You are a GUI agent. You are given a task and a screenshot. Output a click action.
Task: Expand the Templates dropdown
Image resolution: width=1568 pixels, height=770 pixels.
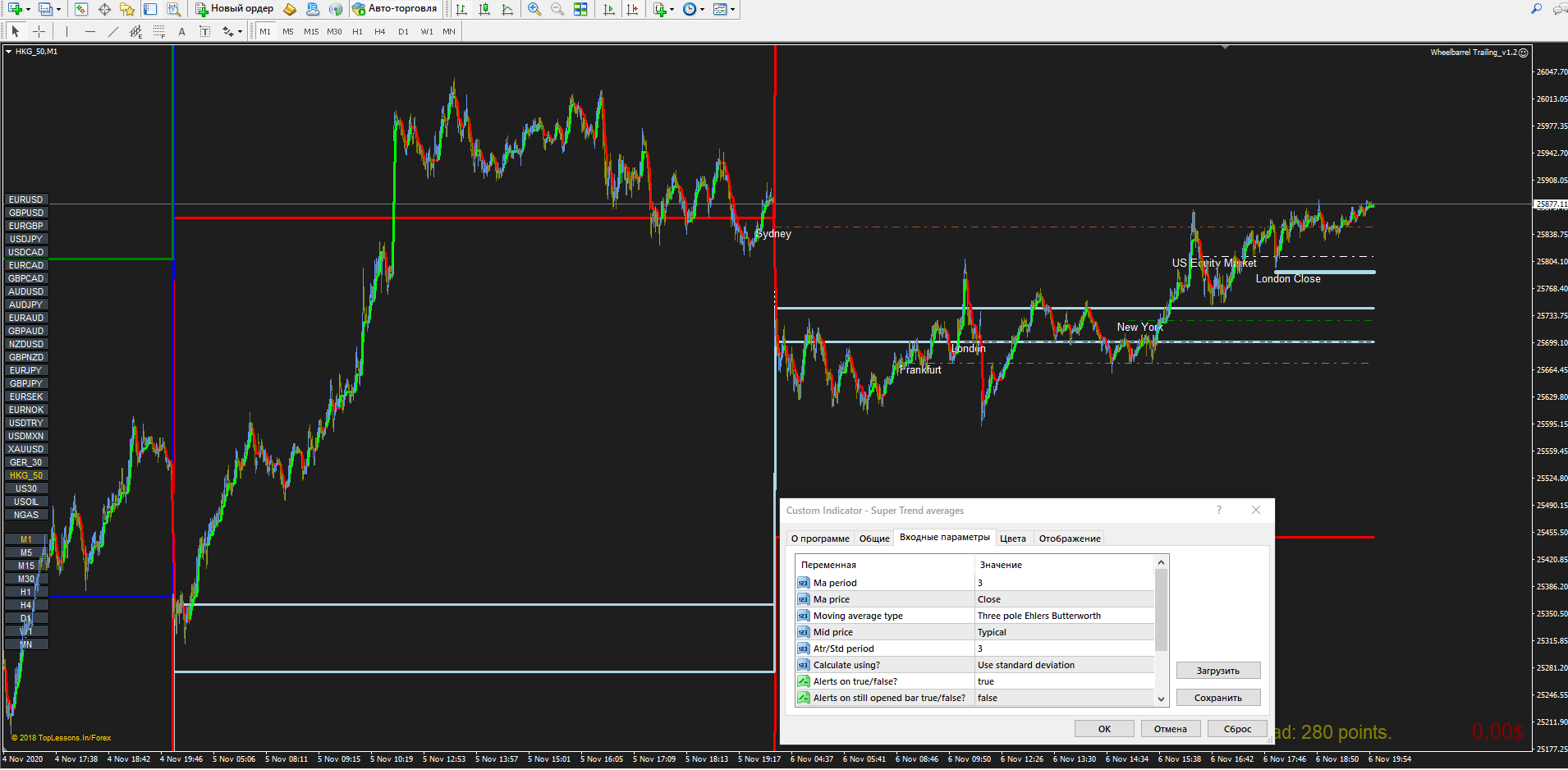[732, 9]
